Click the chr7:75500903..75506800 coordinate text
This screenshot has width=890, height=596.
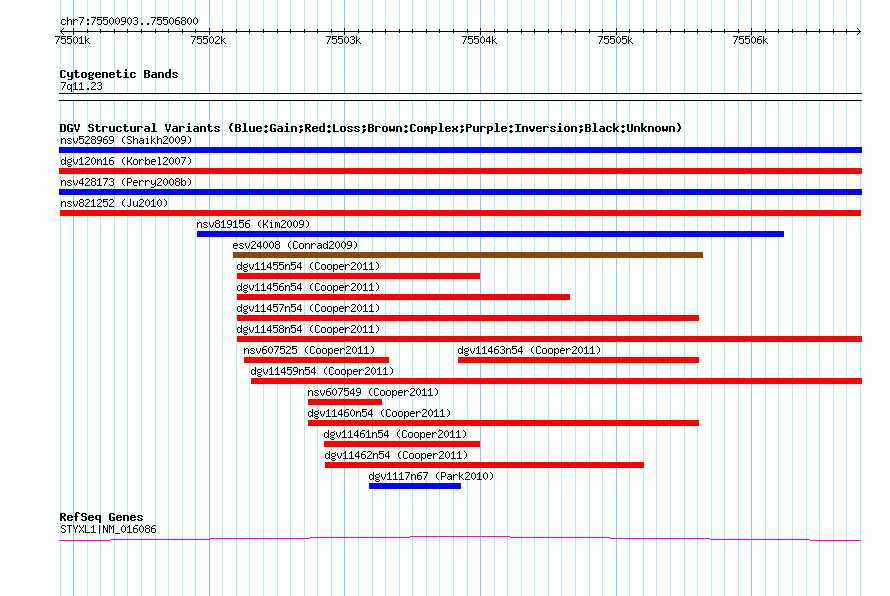point(129,21)
